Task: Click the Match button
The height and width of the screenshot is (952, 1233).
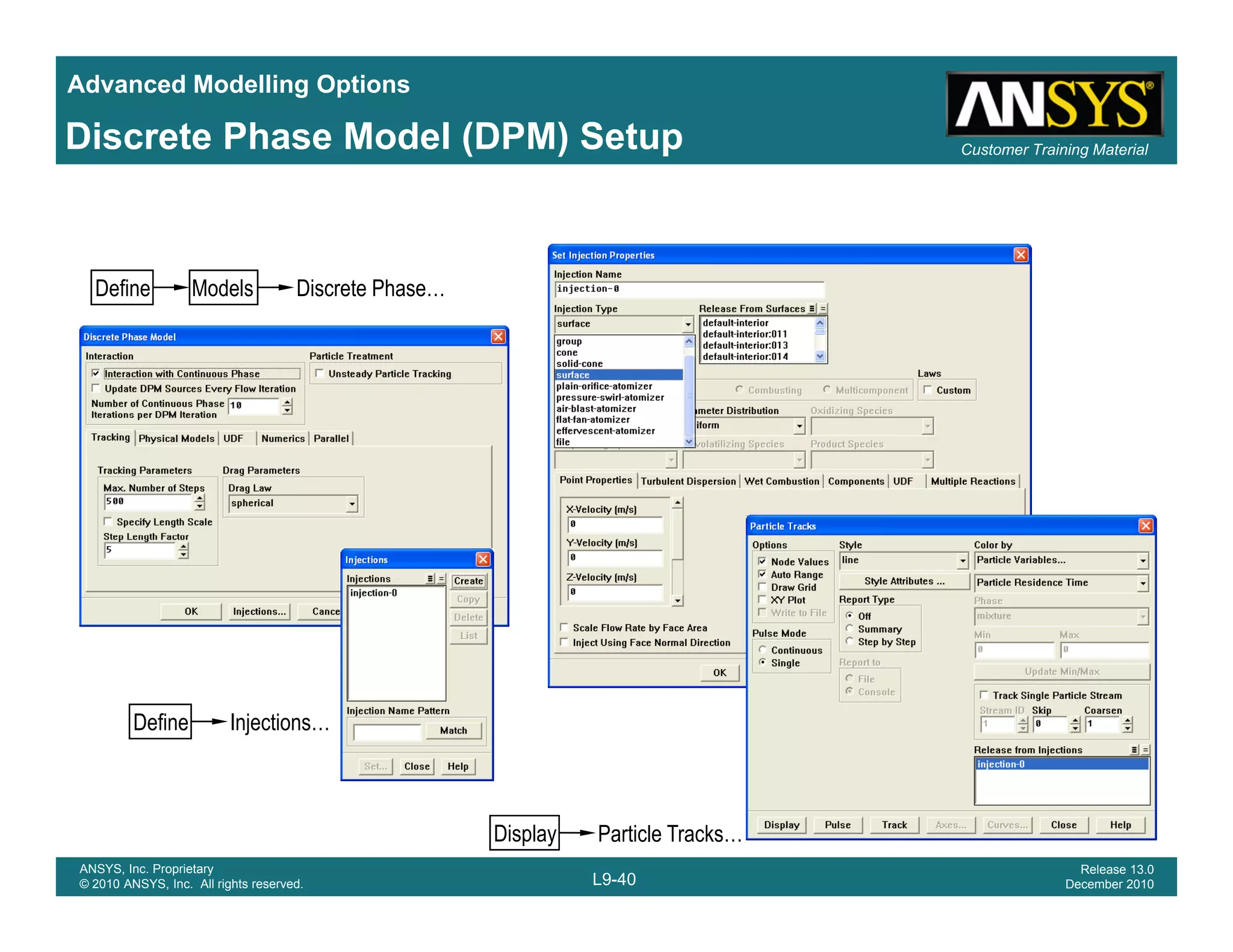Action: (x=453, y=731)
